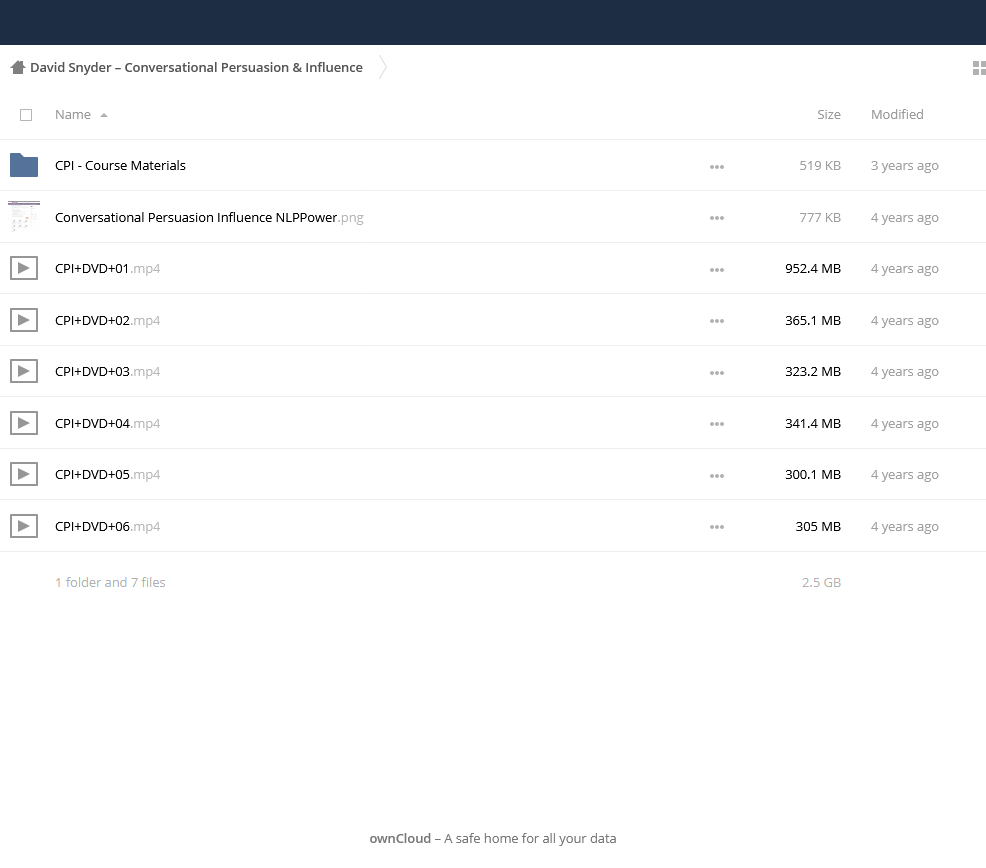Open the CPI+DVD+04.mp4 file name

pyautogui.click(x=108, y=423)
